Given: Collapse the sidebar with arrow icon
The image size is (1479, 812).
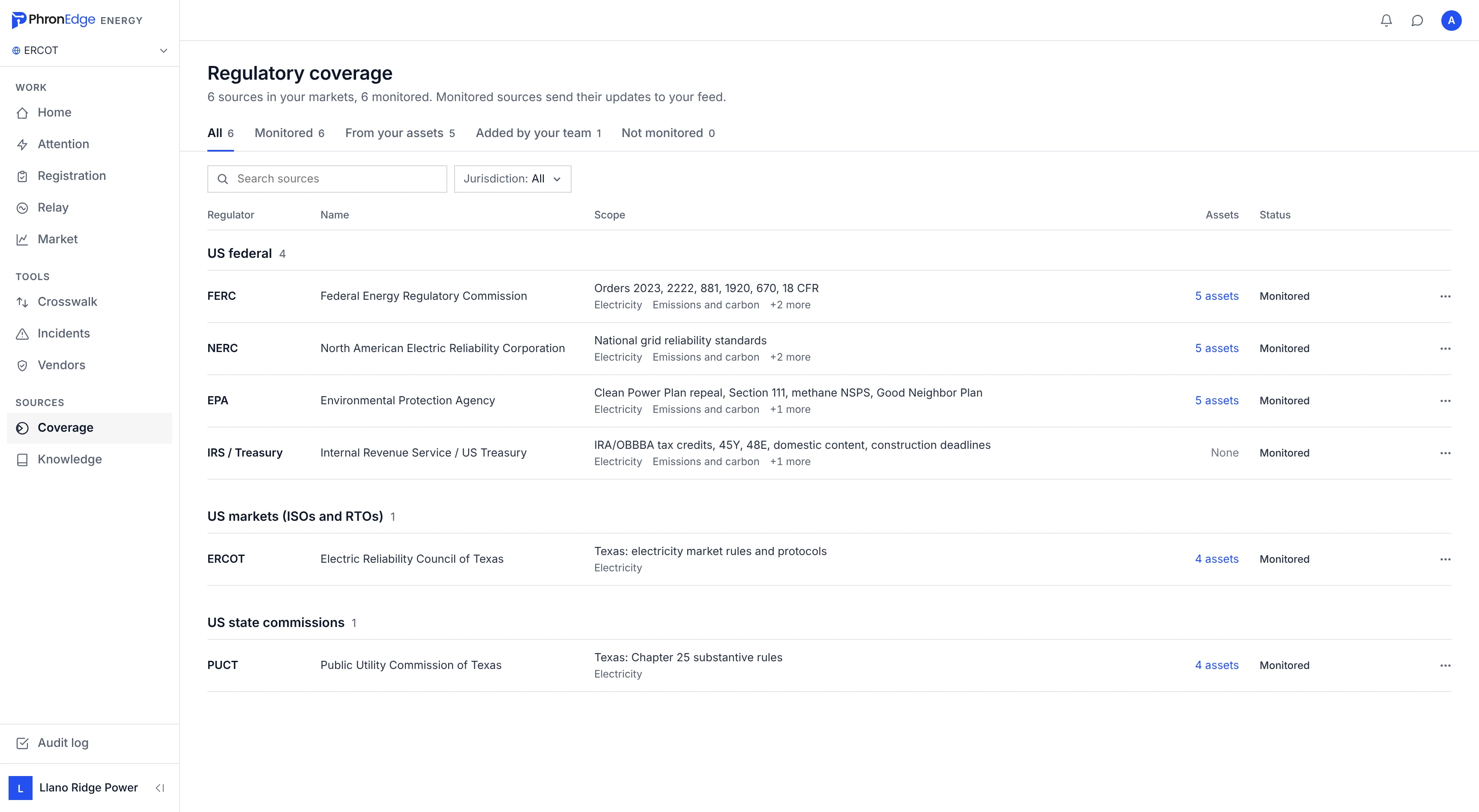Looking at the screenshot, I should pos(160,788).
